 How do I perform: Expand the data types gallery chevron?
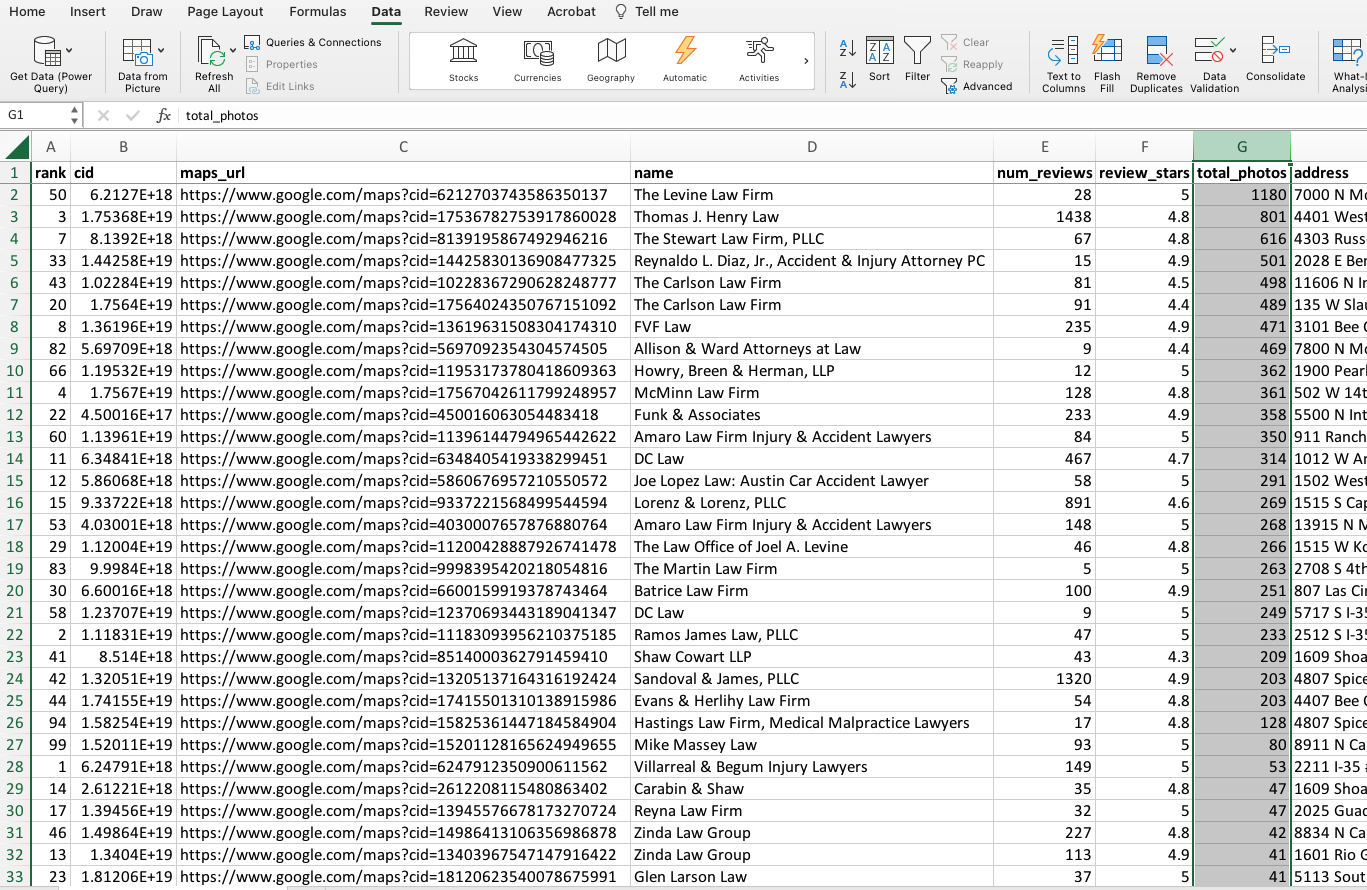click(x=806, y=61)
